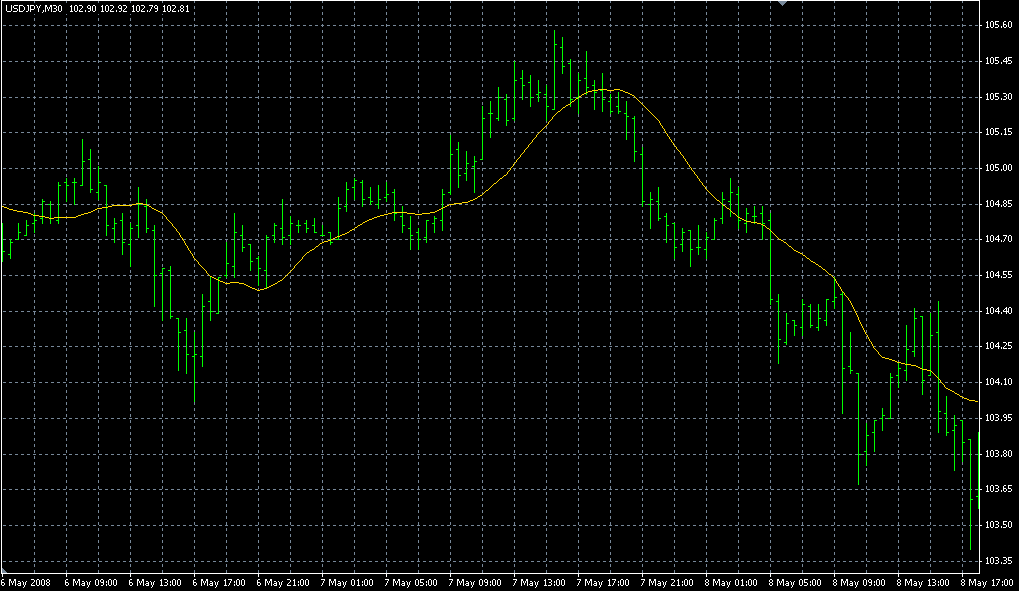Click the 105.60 price axis label
The width and height of the screenshot is (1020, 592).
point(998,25)
